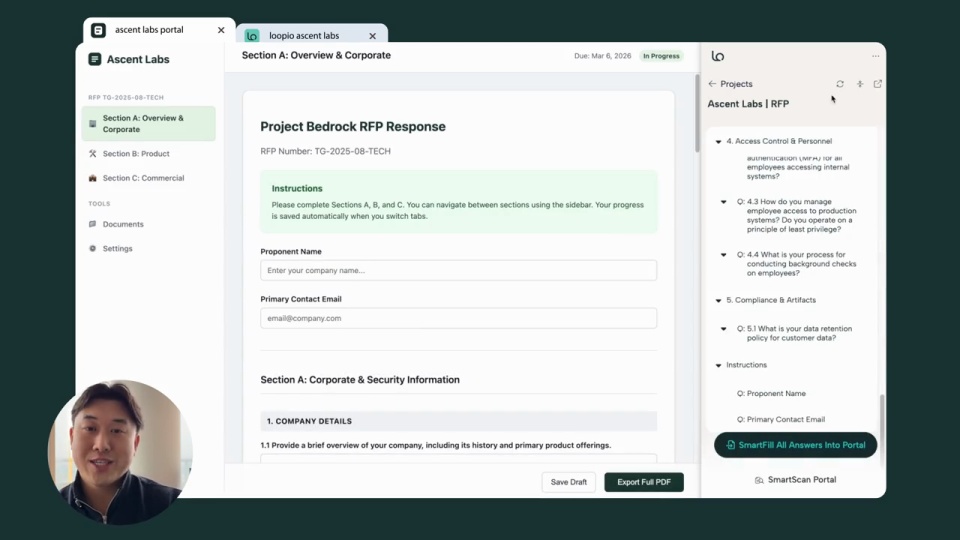Collapse 5. Compliance & Artifacts section

tap(718, 301)
